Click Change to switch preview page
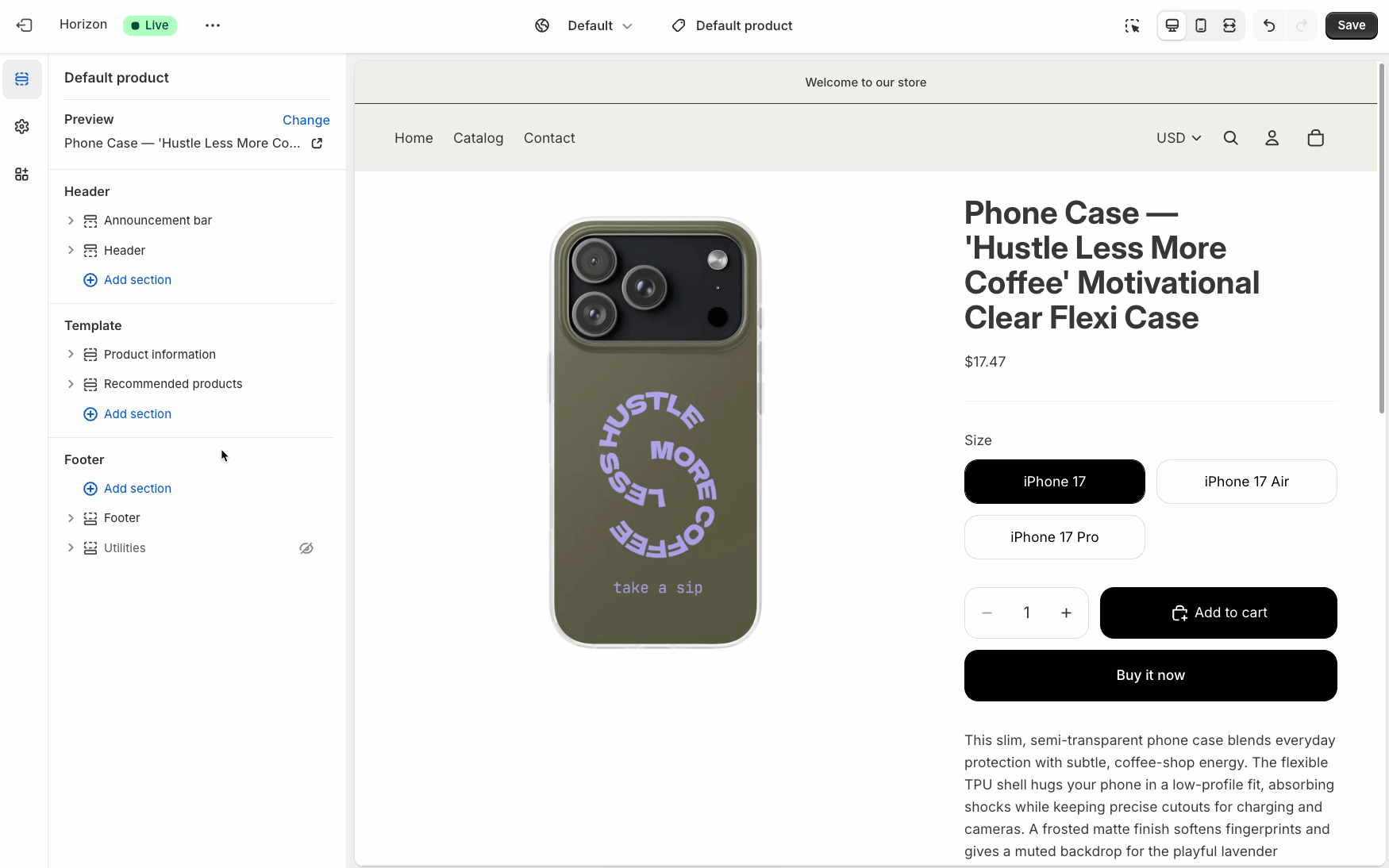Screen dimensions: 1389x868 (306, 120)
